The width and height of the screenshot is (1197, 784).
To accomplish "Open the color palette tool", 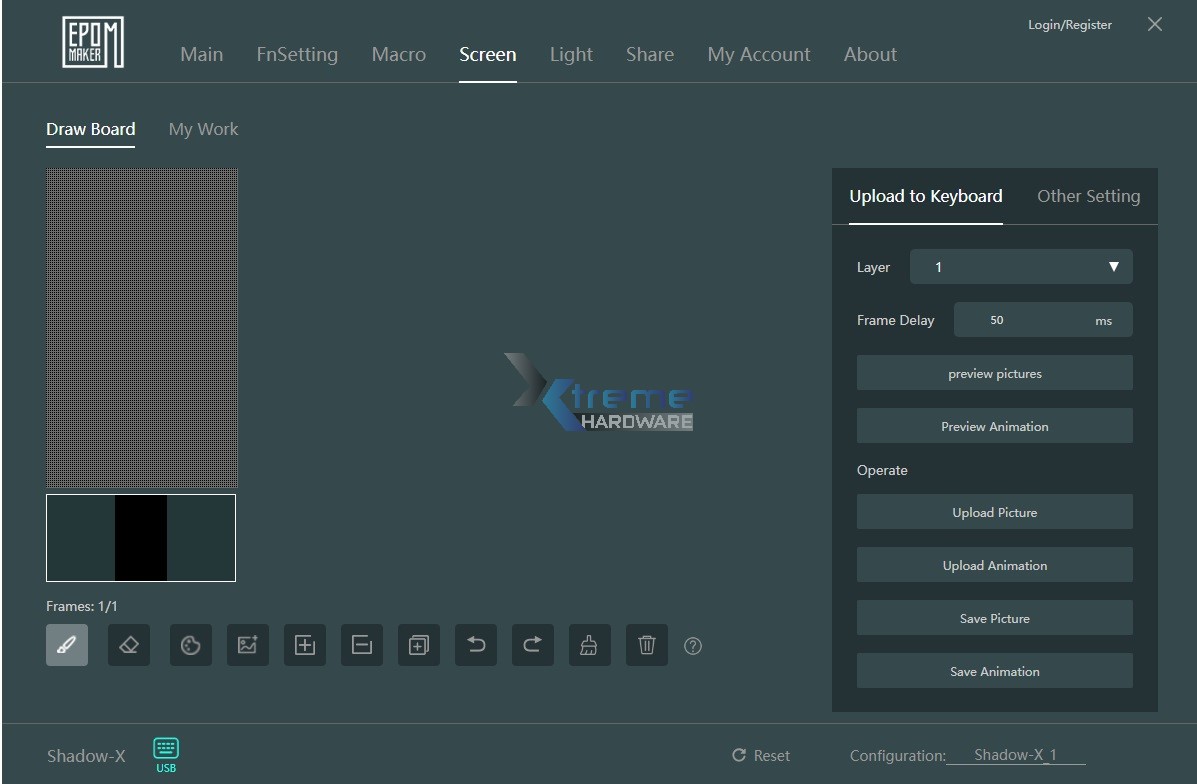I will pos(190,645).
